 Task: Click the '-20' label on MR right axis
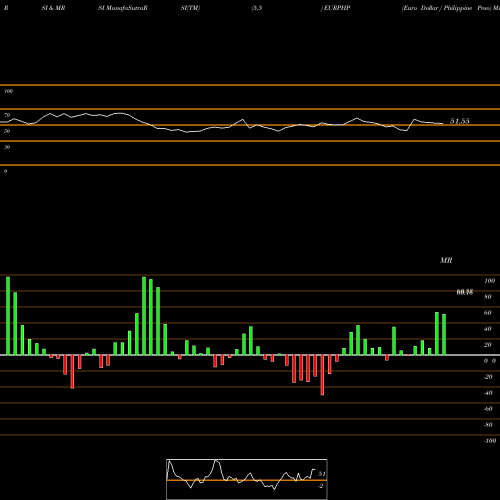pos(488,377)
